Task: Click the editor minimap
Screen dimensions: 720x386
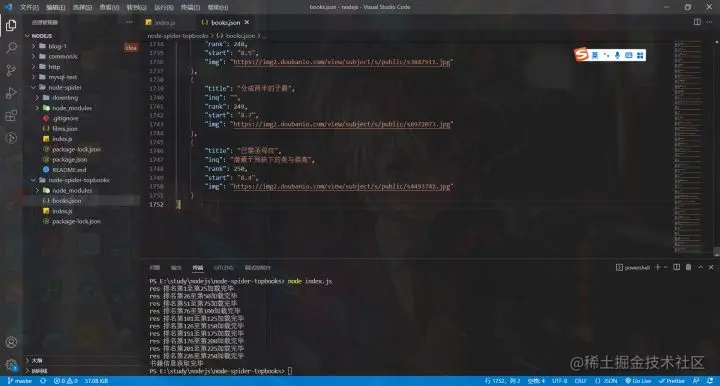Action: coord(688,147)
